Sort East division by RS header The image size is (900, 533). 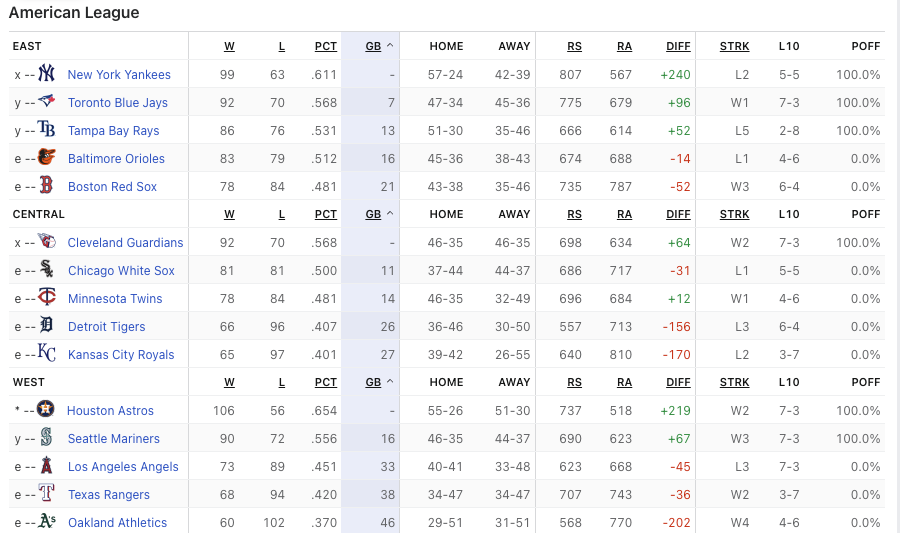(574, 46)
